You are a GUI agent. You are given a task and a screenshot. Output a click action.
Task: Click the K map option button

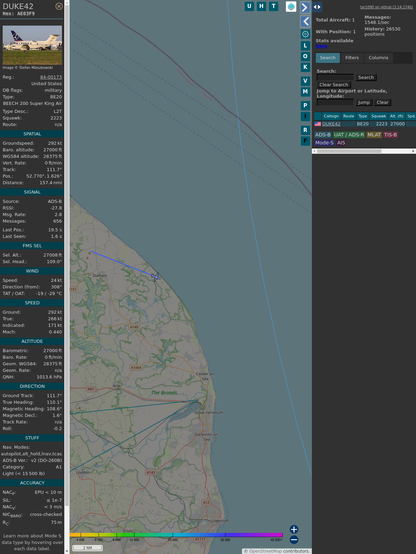pos(305,67)
